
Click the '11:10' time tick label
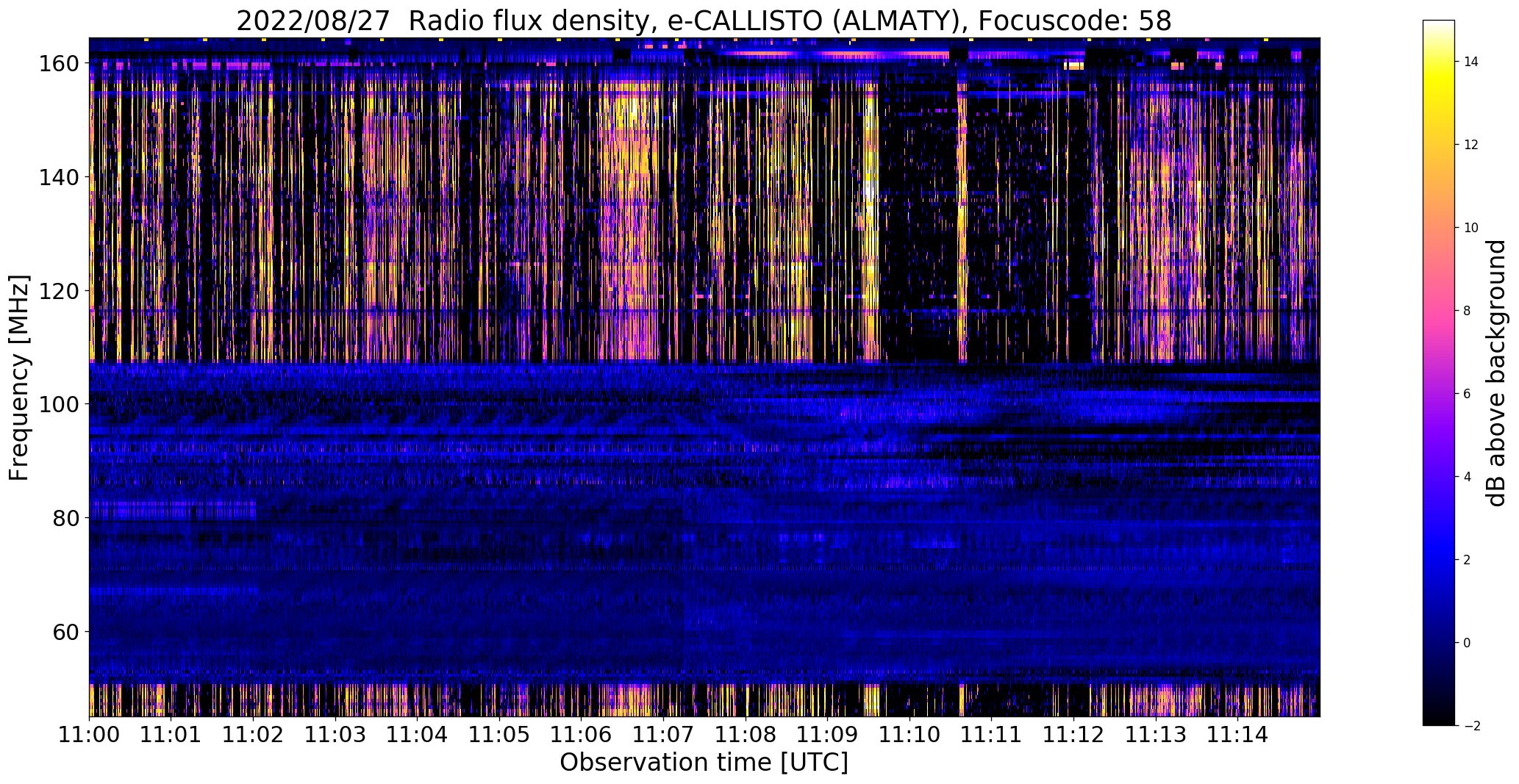[x=909, y=733]
